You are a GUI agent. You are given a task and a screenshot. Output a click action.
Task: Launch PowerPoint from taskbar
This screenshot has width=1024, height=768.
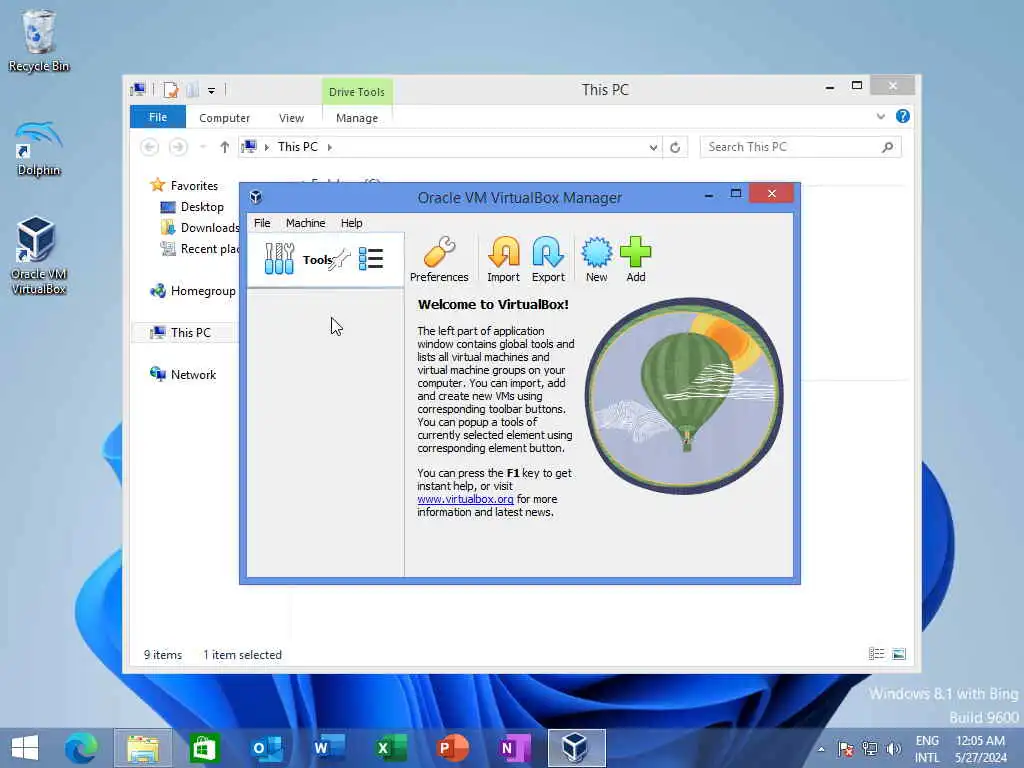452,748
